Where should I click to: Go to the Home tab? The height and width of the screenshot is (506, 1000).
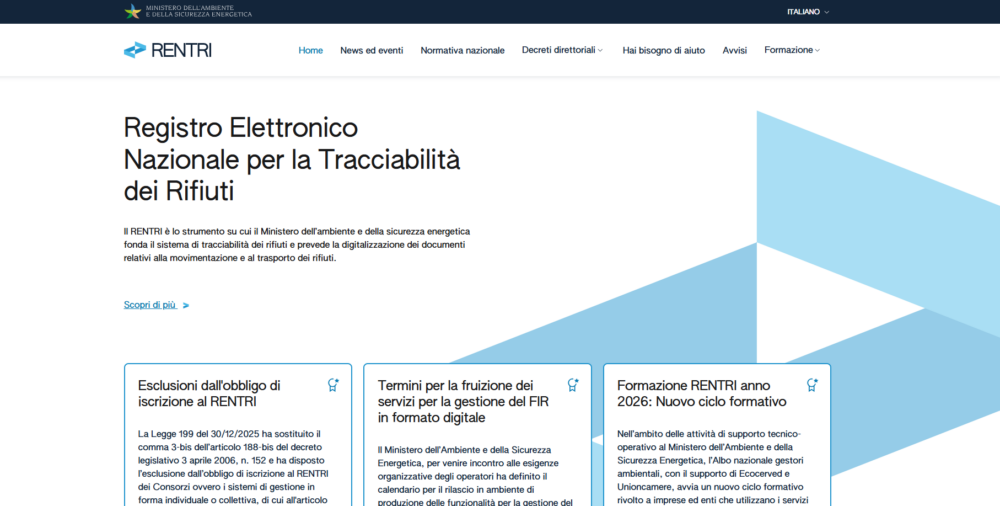311,50
